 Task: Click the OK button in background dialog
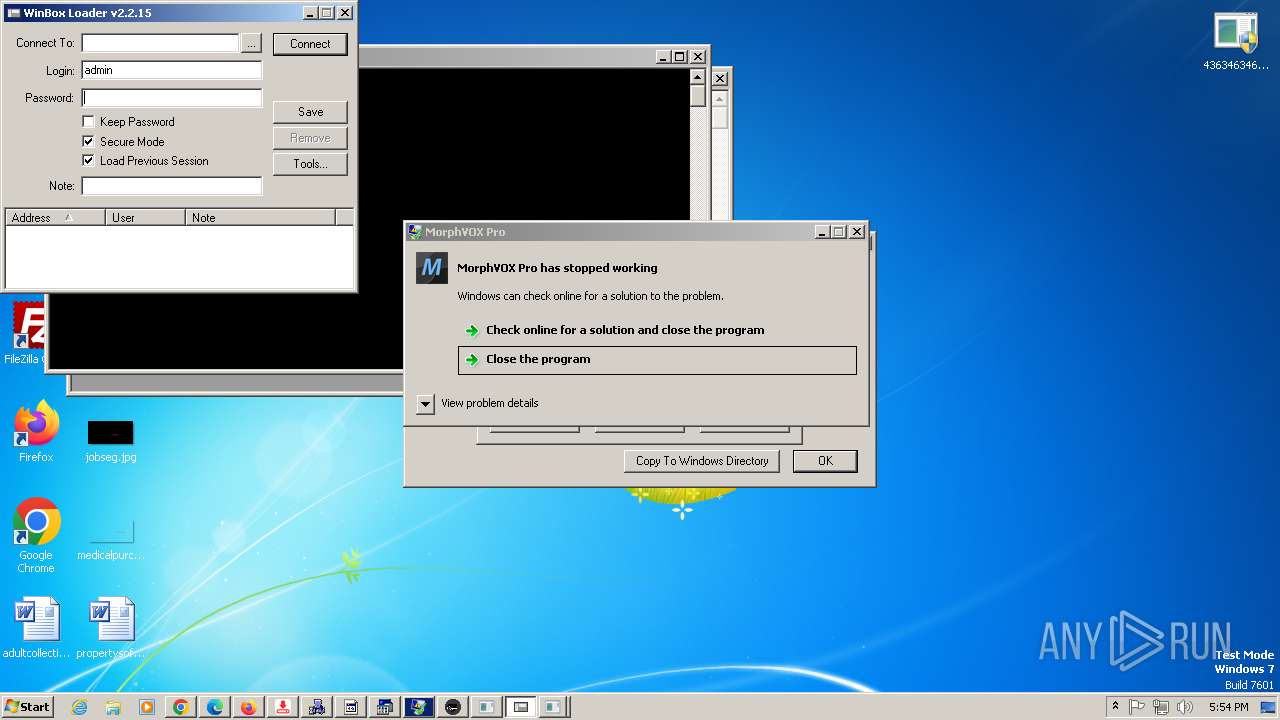825,461
